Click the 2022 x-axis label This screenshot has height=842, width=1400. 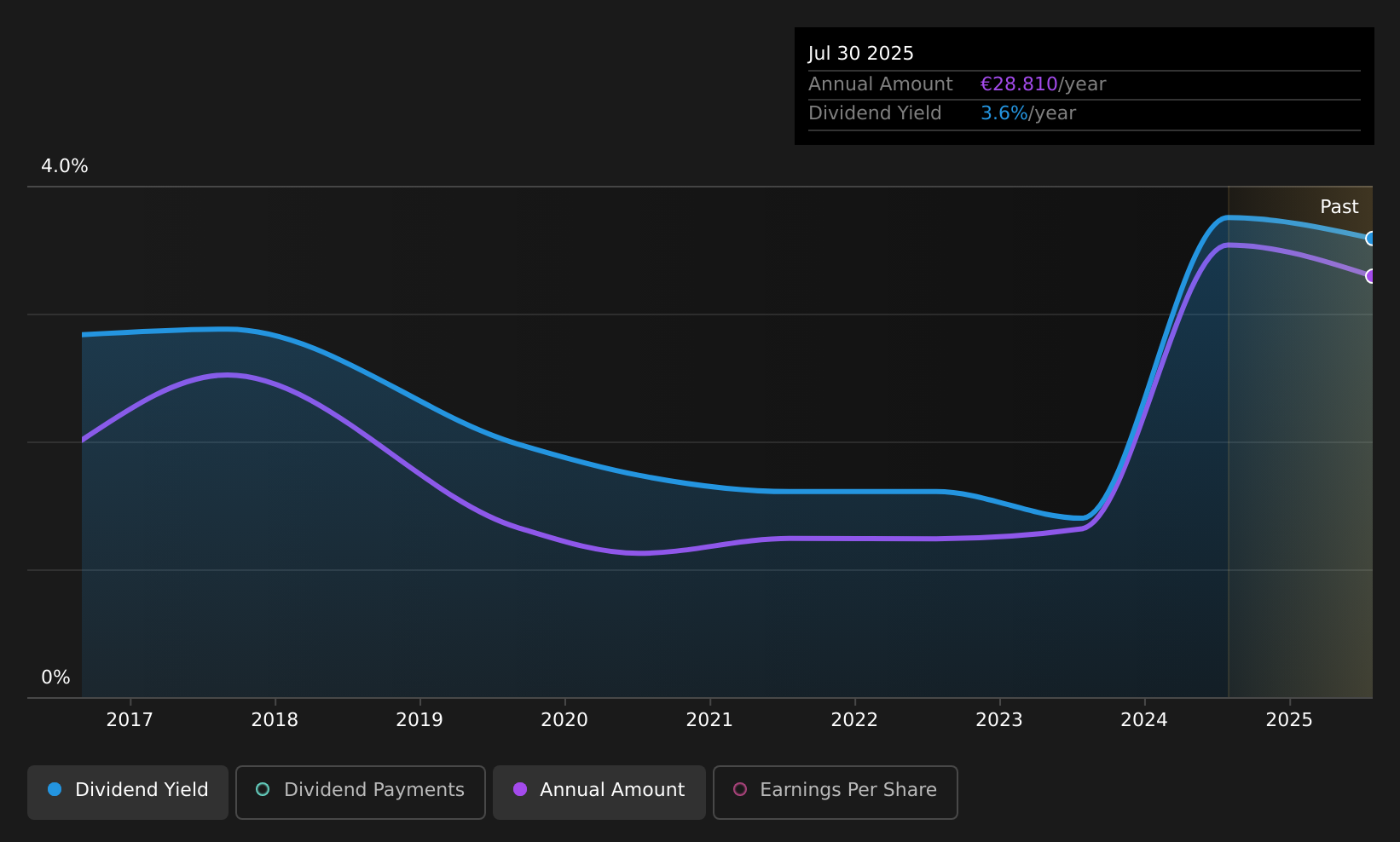point(854,720)
